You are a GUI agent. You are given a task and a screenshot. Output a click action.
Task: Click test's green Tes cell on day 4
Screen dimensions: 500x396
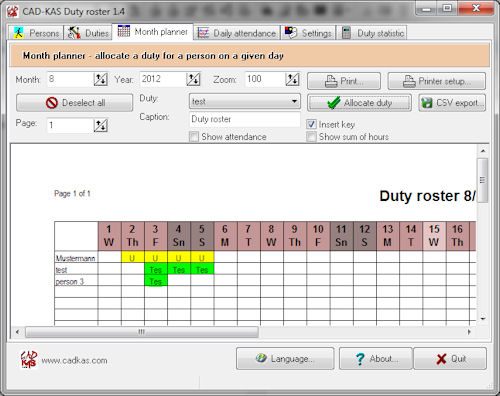point(179,269)
